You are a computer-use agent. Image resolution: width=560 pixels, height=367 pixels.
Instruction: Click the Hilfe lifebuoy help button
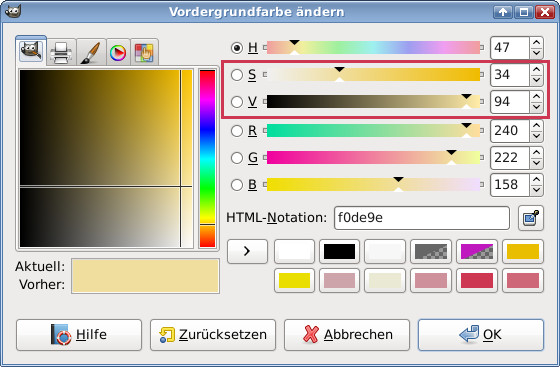click(x=79, y=335)
